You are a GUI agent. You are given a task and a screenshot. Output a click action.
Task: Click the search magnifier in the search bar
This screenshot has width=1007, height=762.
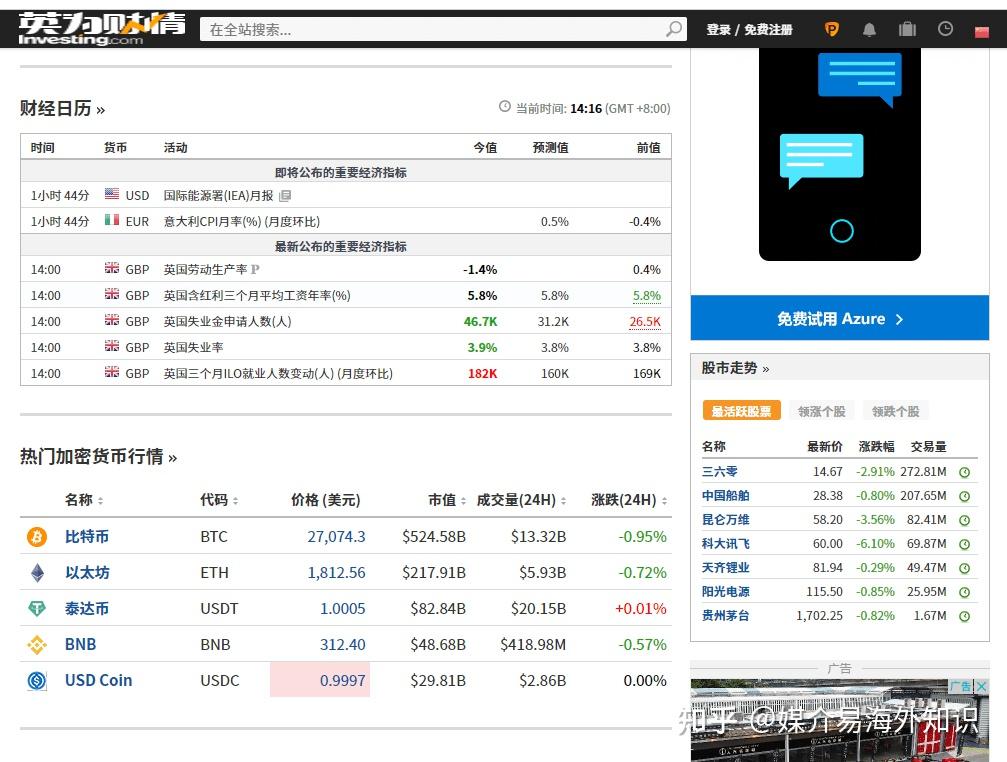pos(675,29)
